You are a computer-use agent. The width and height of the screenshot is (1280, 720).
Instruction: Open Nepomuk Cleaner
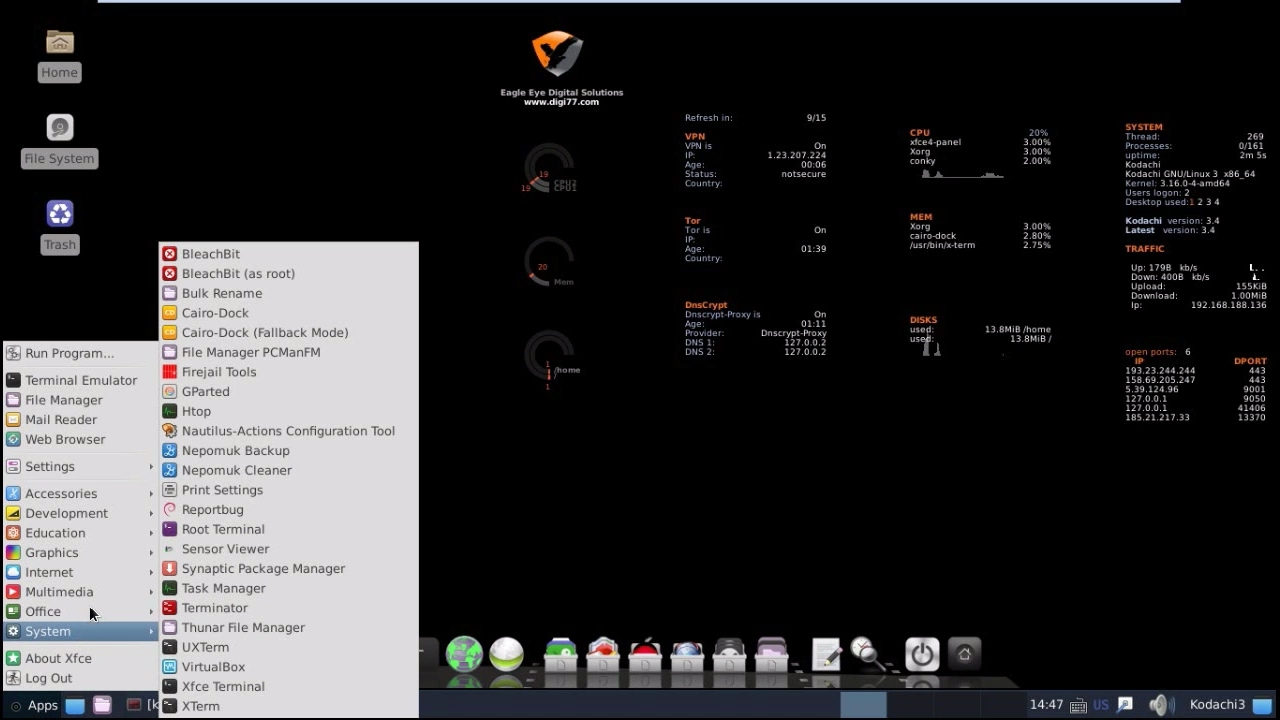click(288, 470)
